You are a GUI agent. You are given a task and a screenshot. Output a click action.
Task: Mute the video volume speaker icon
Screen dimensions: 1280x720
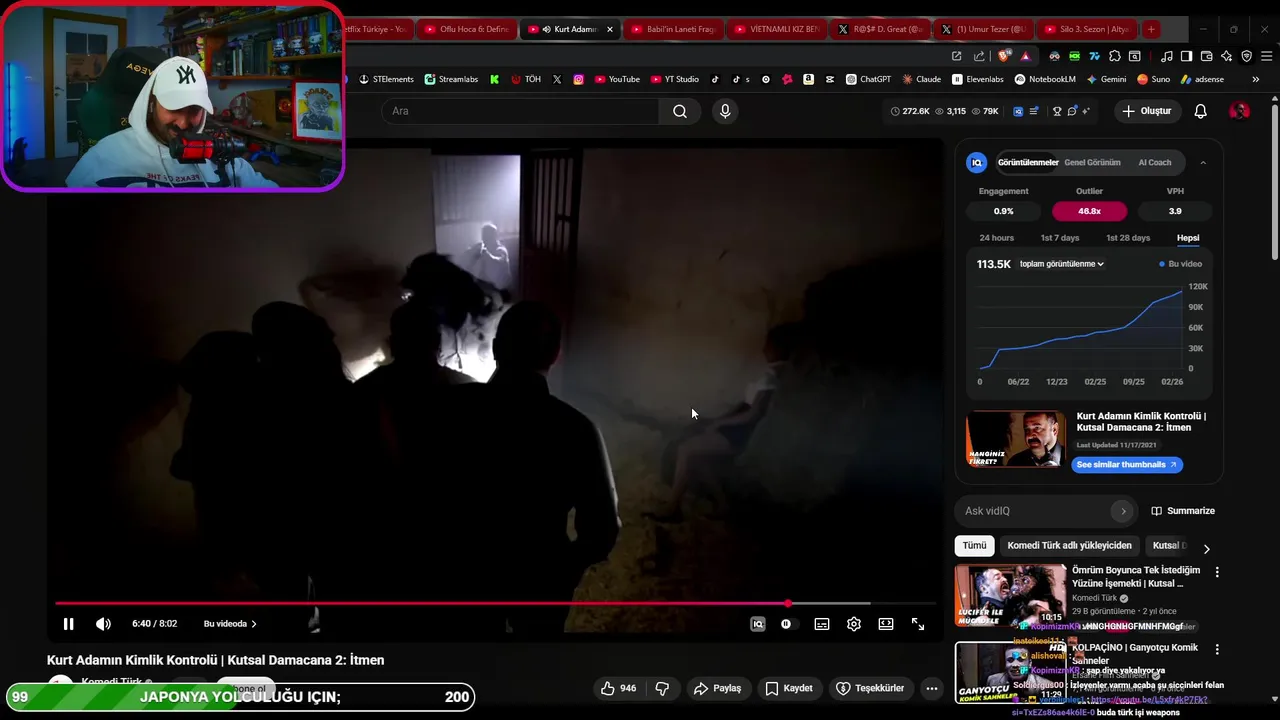pyautogui.click(x=103, y=624)
